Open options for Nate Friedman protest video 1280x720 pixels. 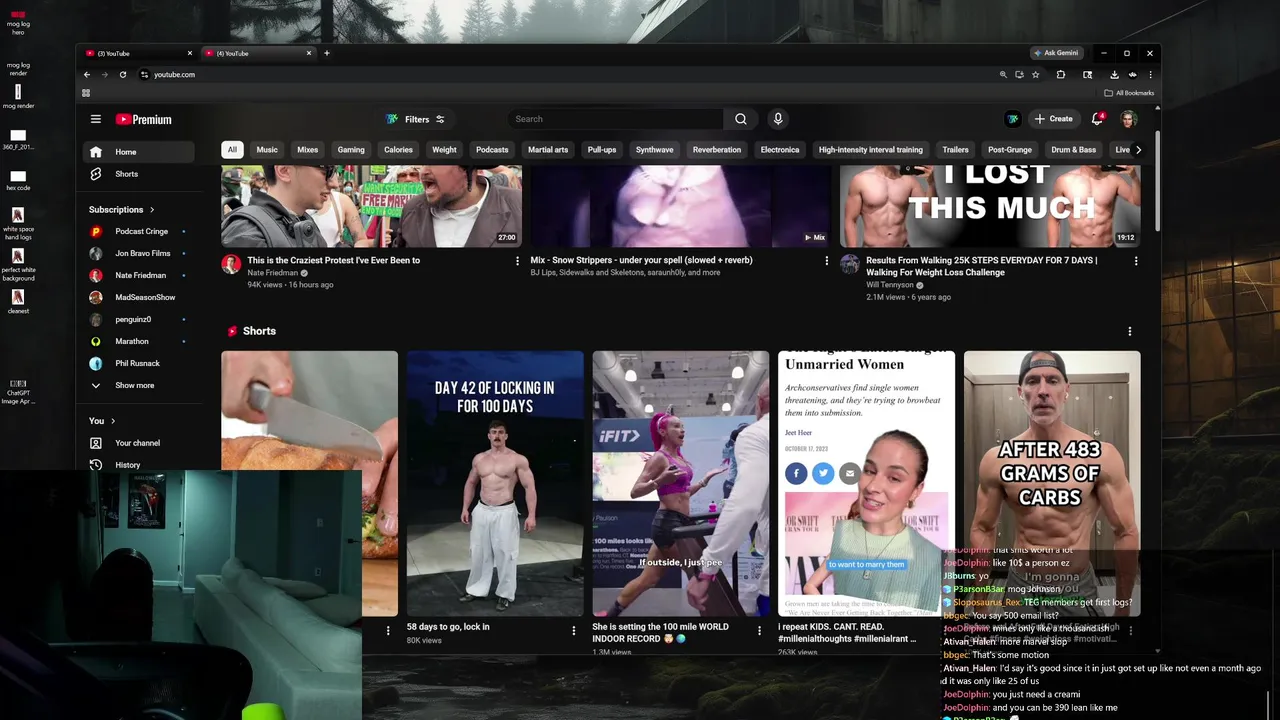[517, 261]
